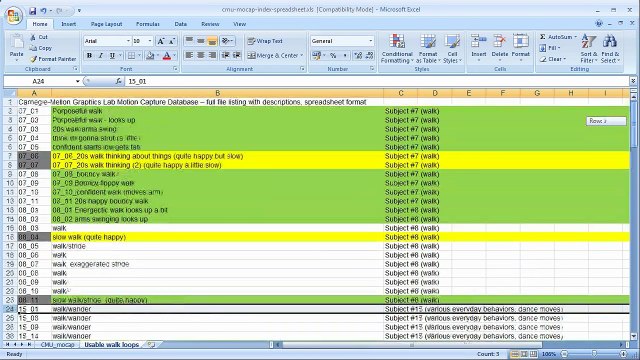Open the Excel Help icon

pyautogui.click(x=598, y=24)
